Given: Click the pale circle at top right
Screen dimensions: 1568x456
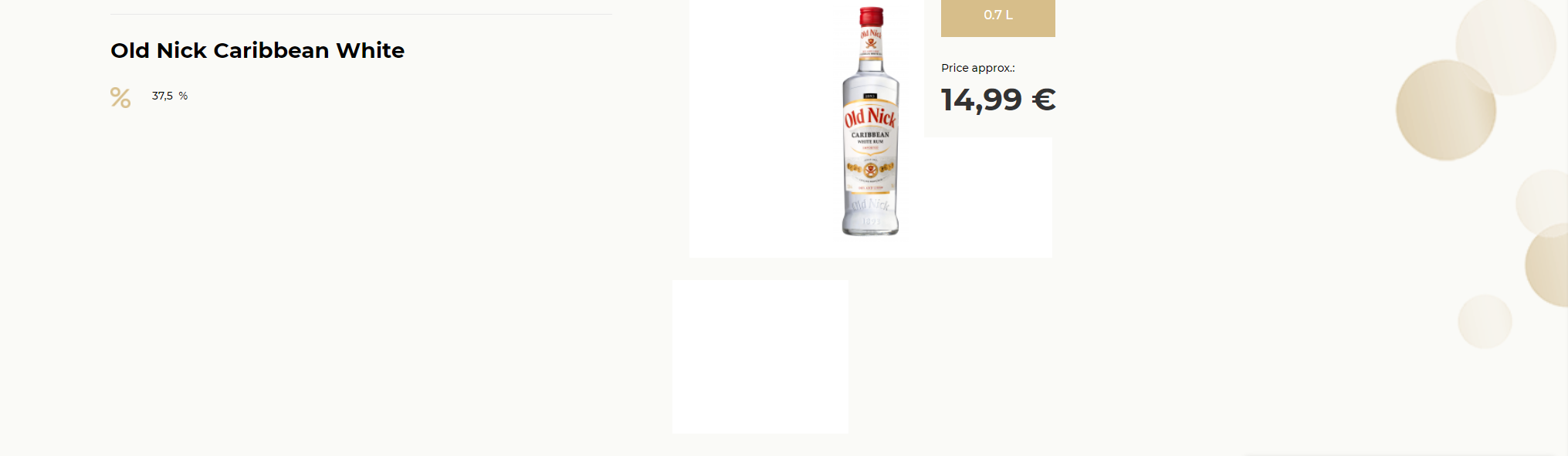Looking at the screenshot, I should coord(1505,46).
